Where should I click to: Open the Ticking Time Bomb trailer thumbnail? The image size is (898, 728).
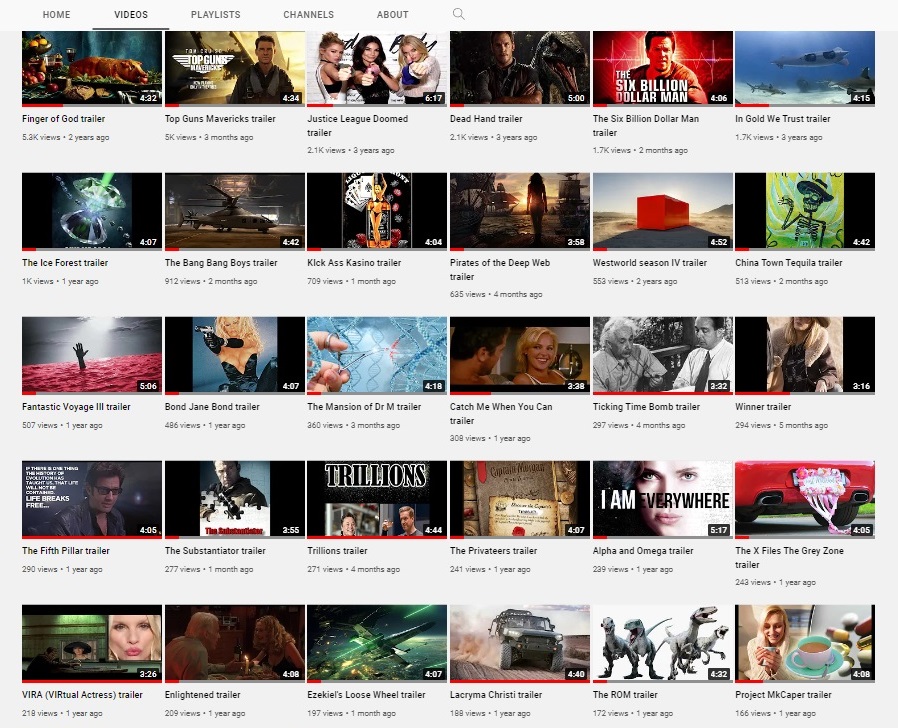coord(662,355)
